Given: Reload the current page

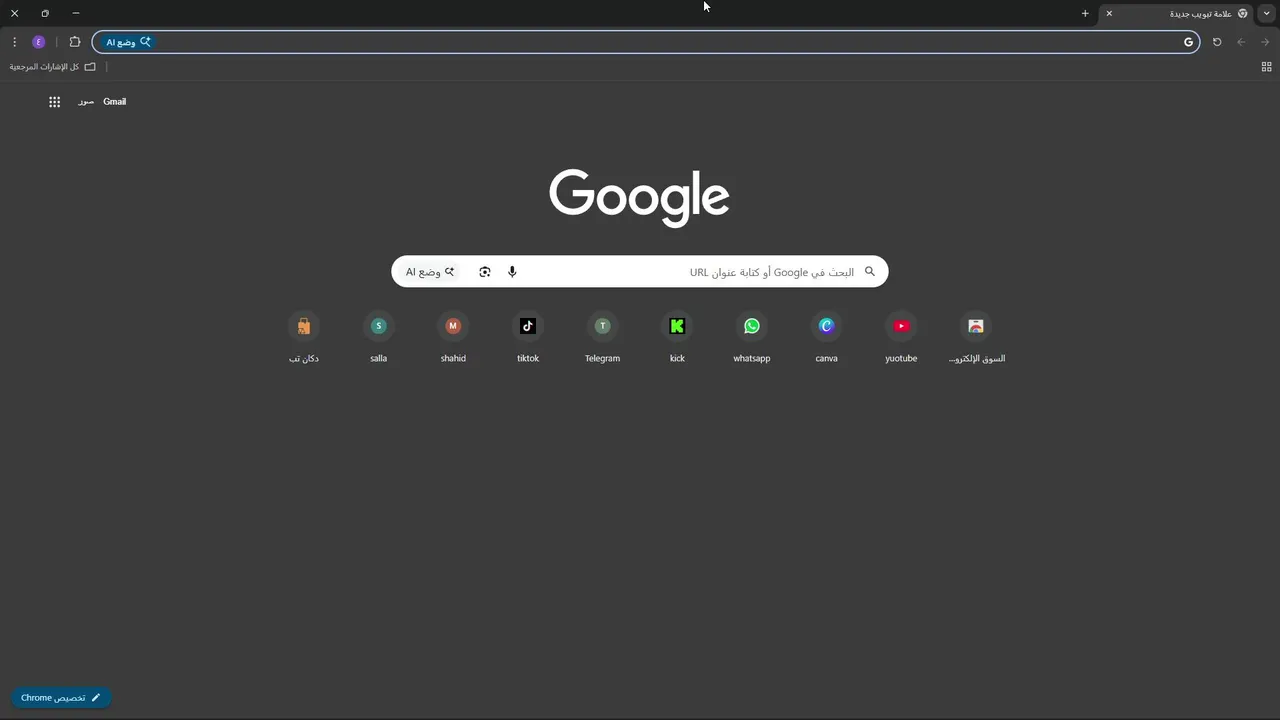Looking at the screenshot, I should click(1217, 42).
